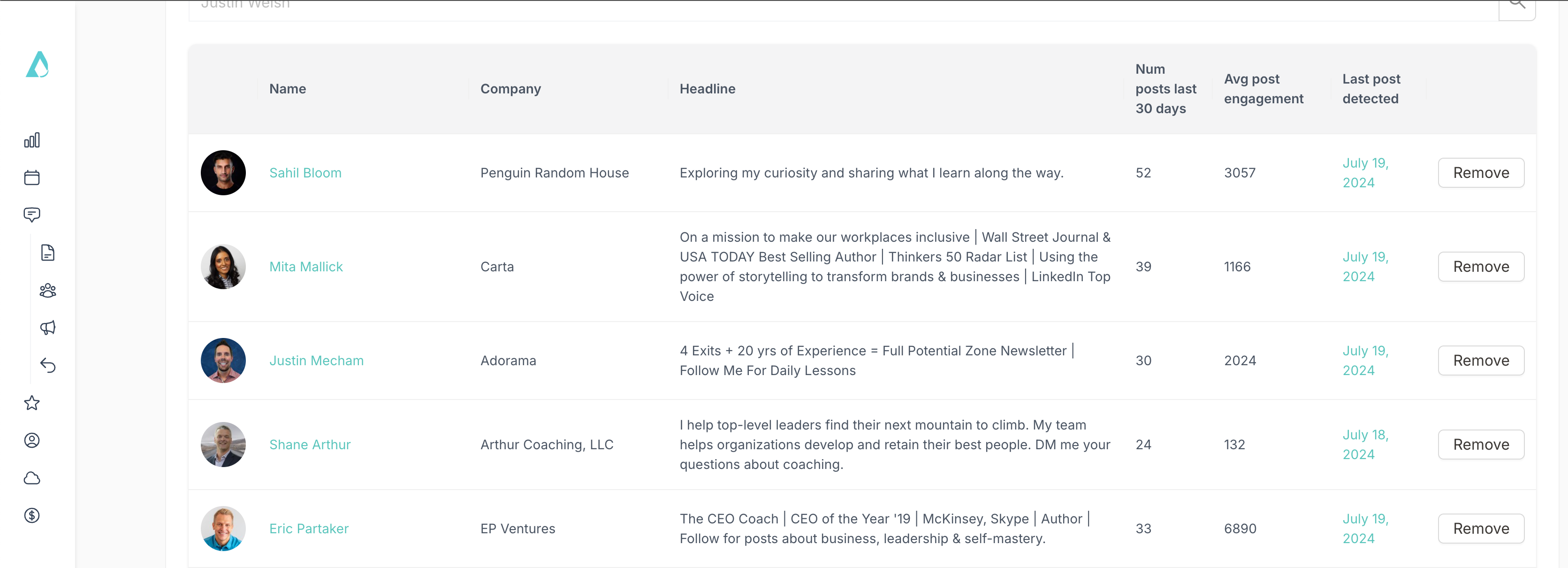Click the search magnifier button
The width and height of the screenshot is (1568, 568).
coord(1517,8)
